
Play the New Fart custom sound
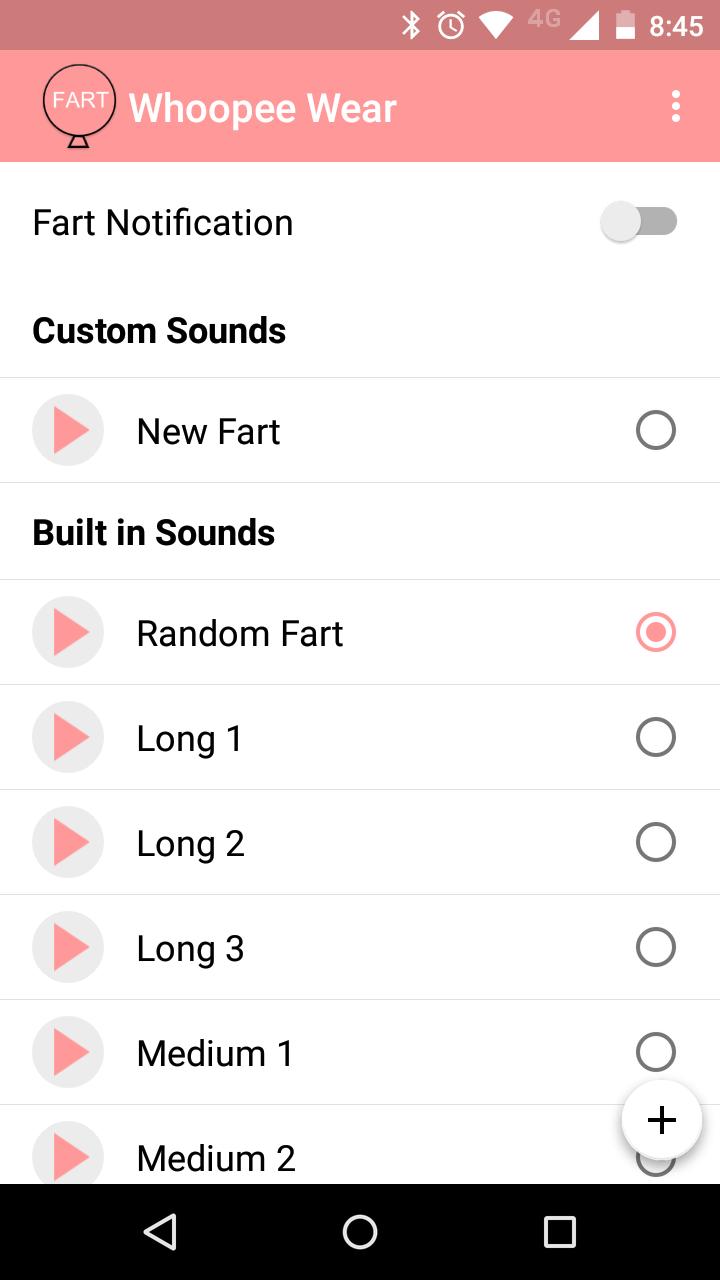coord(68,431)
